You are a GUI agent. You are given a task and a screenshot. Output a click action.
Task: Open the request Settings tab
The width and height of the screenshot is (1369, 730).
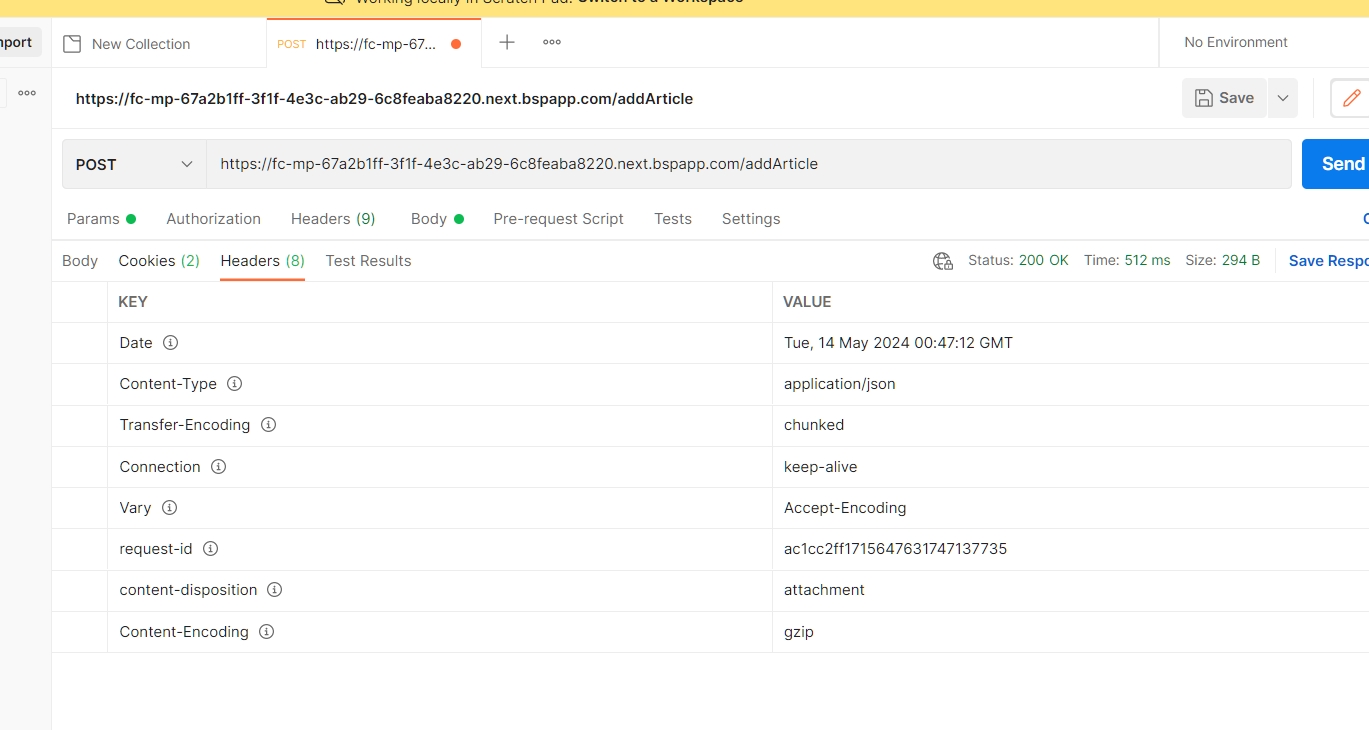click(751, 219)
